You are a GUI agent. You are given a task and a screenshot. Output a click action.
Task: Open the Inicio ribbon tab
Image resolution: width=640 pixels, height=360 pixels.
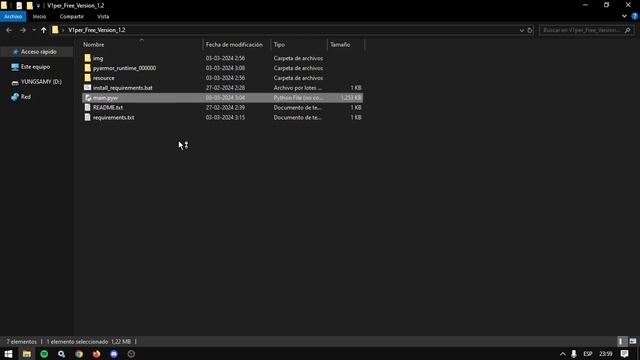[39, 16]
